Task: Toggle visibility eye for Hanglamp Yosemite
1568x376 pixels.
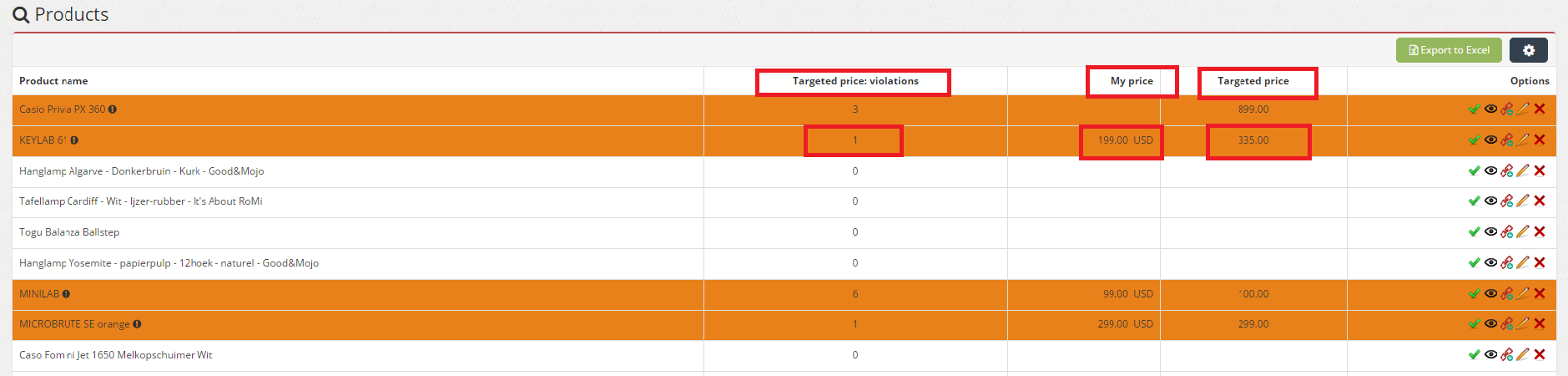Action: [x=1490, y=262]
